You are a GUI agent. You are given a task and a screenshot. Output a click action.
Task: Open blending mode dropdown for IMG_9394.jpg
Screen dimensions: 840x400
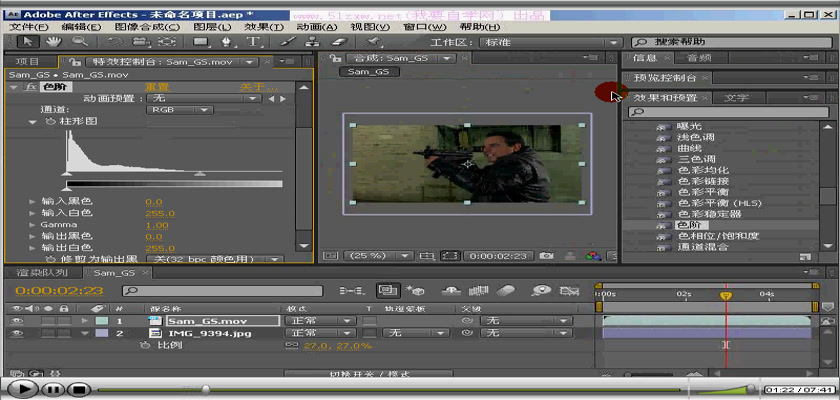tap(319, 333)
